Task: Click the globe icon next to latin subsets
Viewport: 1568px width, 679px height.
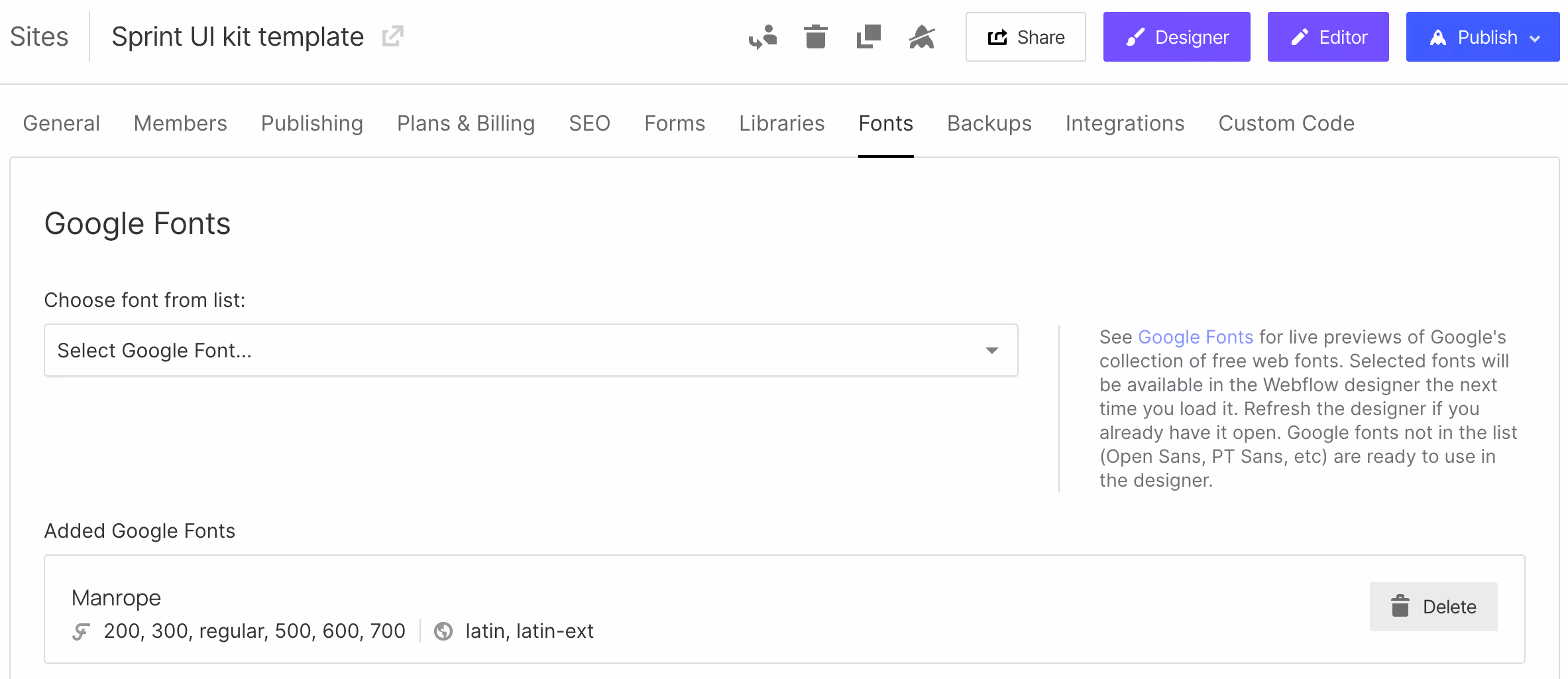Action: point(444,631)
